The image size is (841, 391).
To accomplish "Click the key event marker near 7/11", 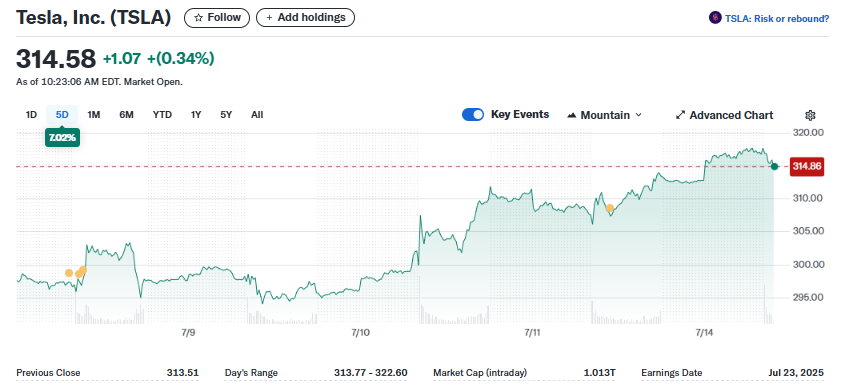I will click(x=610, y=208).
